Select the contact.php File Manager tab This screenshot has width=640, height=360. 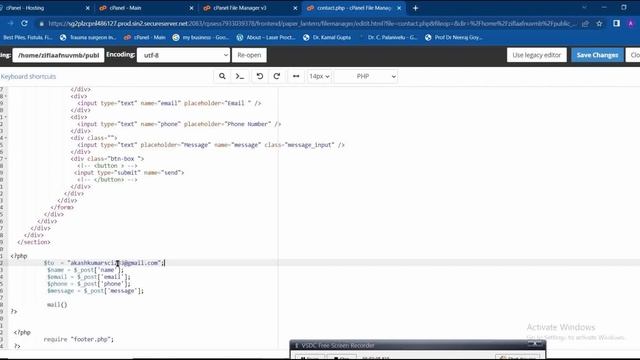pyautogui.click(x=353, y=8)
